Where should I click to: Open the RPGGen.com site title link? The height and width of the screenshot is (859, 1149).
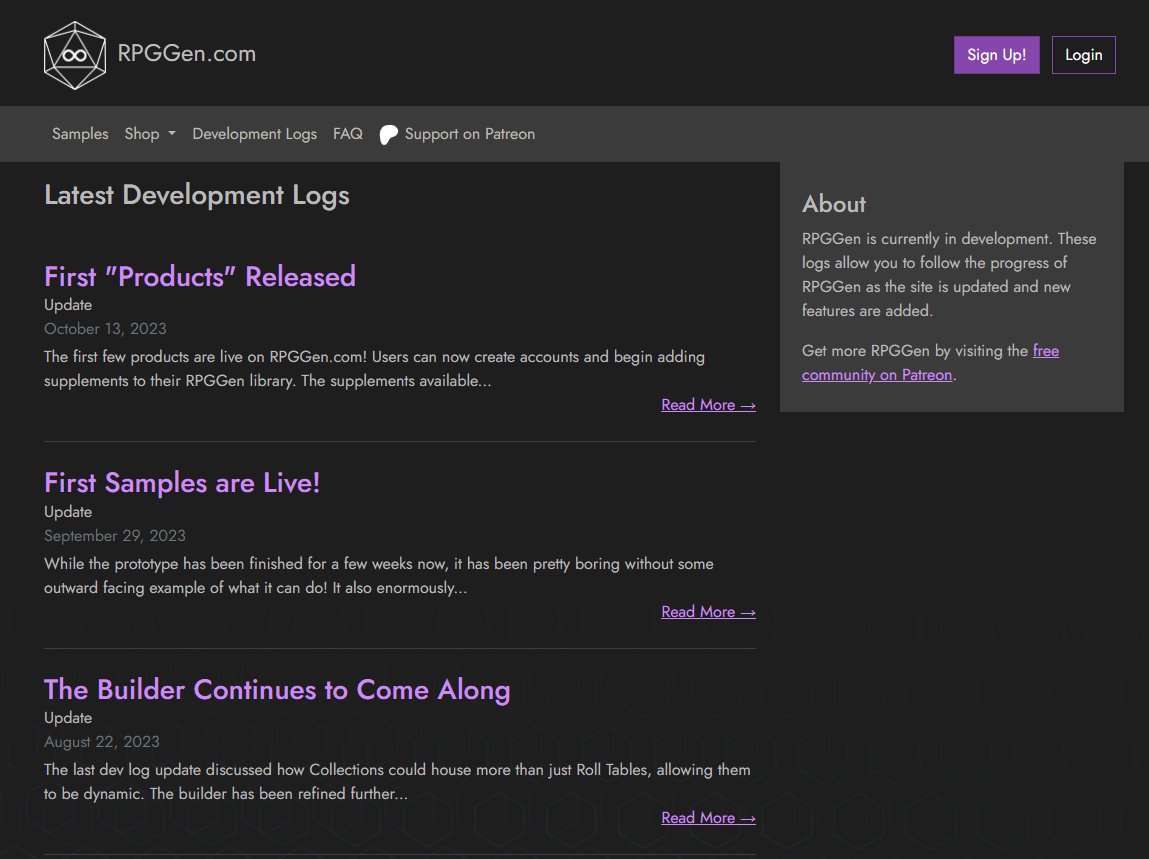[x=187, y=54]
